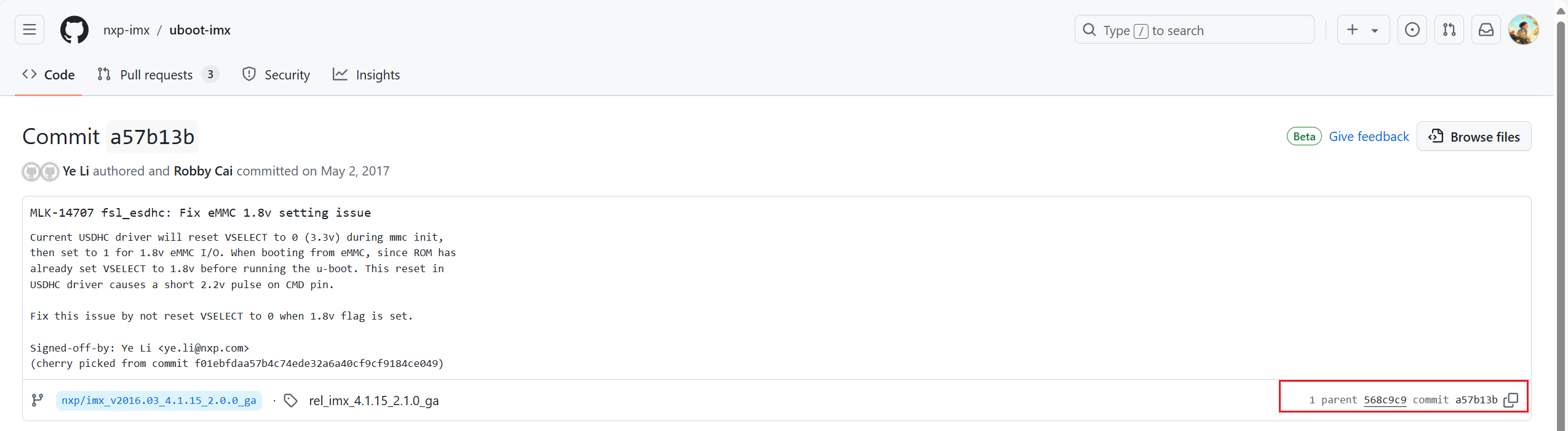Viewport: 1568px width, 431px height.
Task: Copy the full commit SHA
Action: tap(1511, 400)
